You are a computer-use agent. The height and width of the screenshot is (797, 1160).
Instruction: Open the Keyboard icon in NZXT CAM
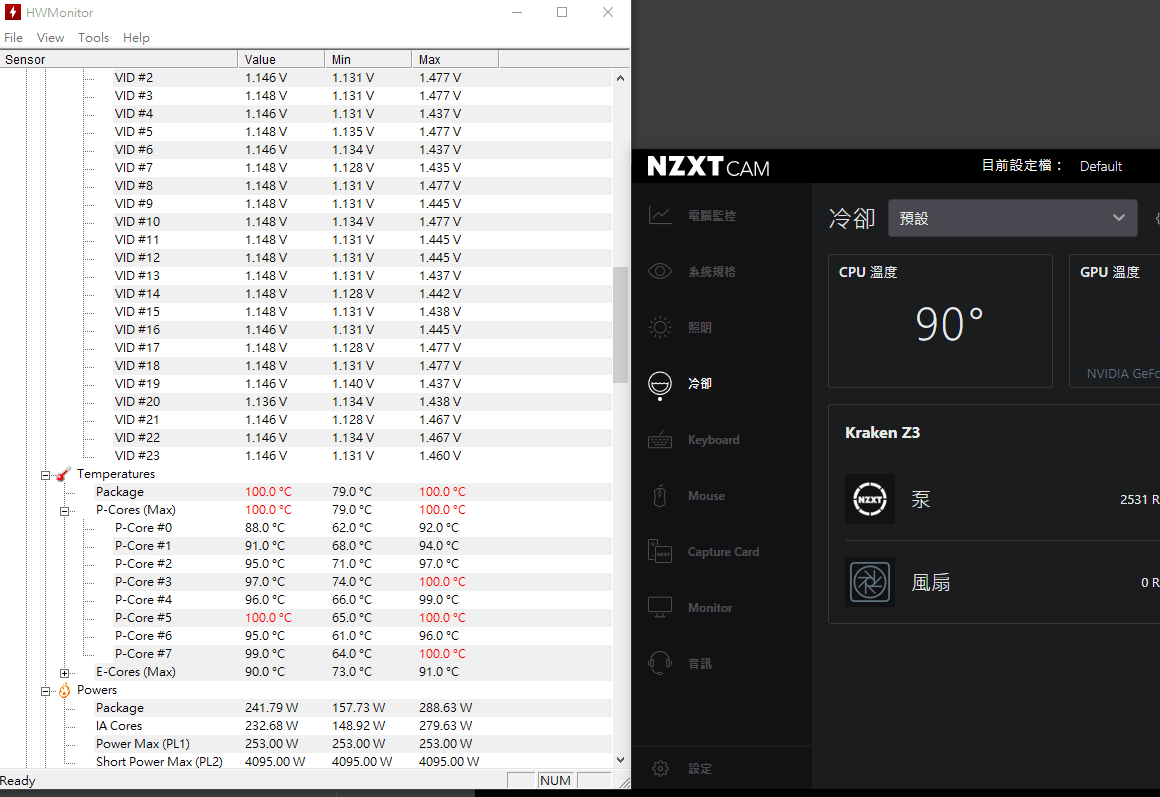[x=660, y=440]
